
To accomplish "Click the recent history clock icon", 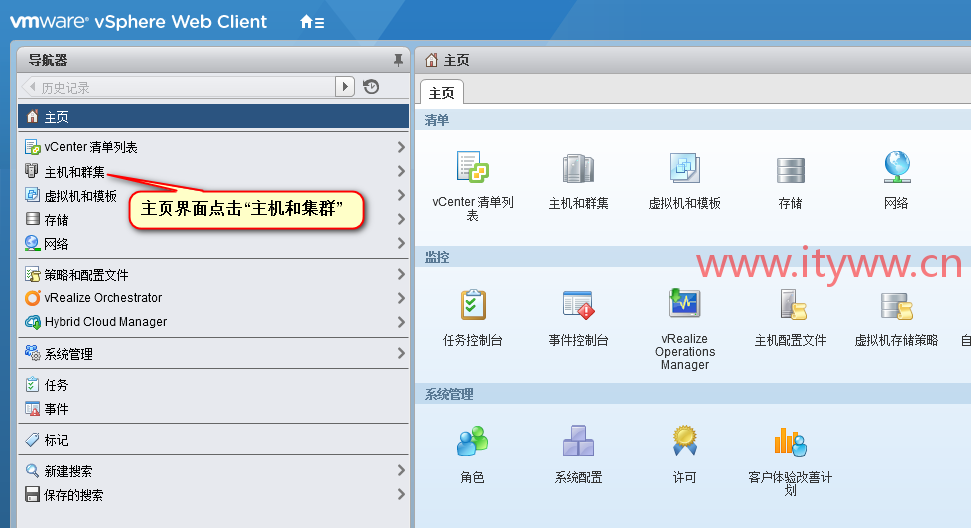I will pos(371,87).
